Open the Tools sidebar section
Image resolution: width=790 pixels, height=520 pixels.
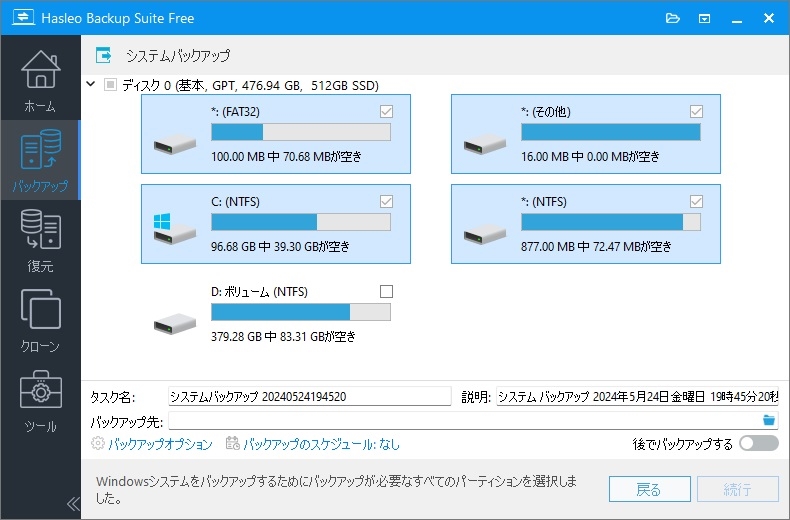tap(40, 401)
